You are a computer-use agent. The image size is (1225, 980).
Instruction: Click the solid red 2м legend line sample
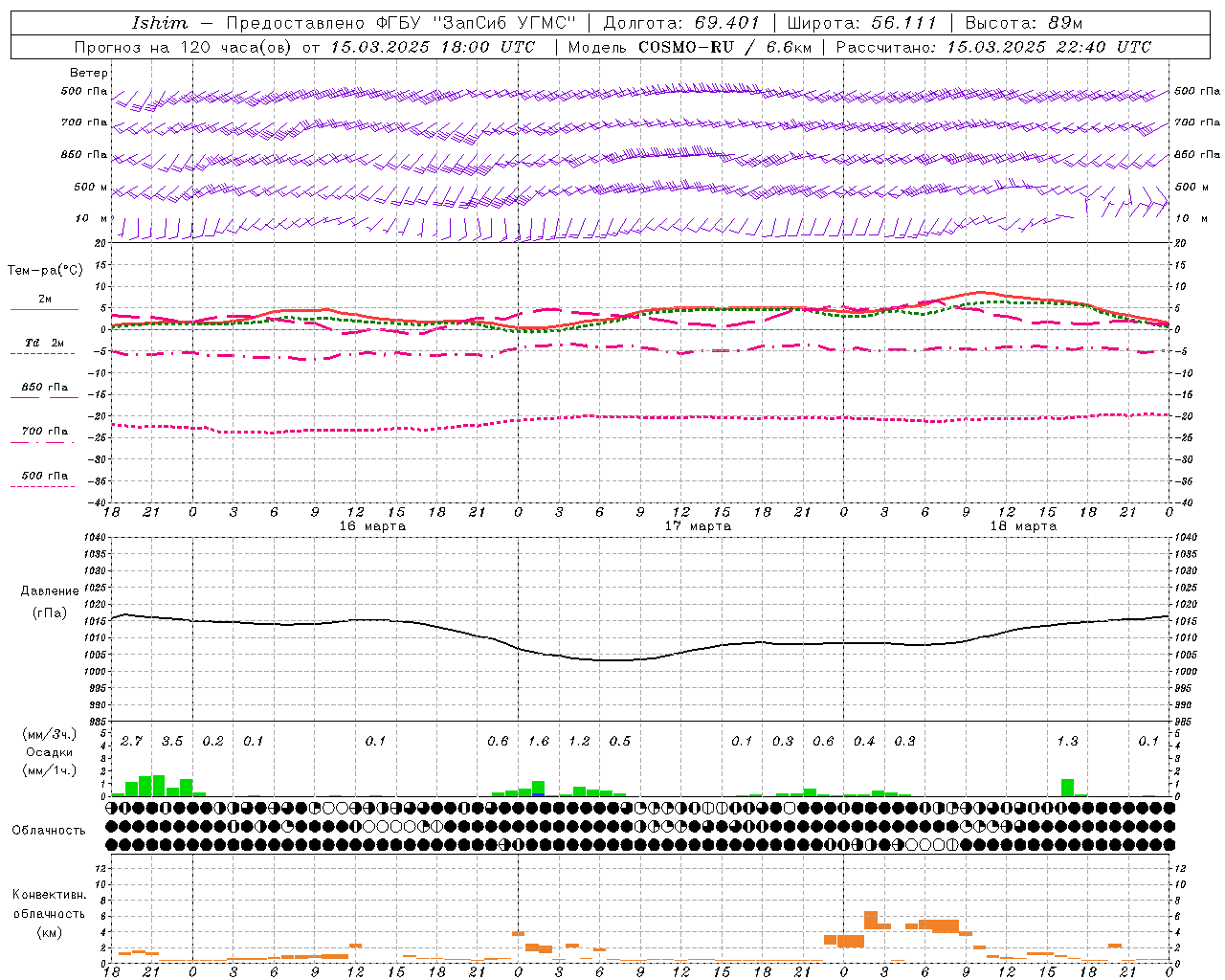pos(44,310)
